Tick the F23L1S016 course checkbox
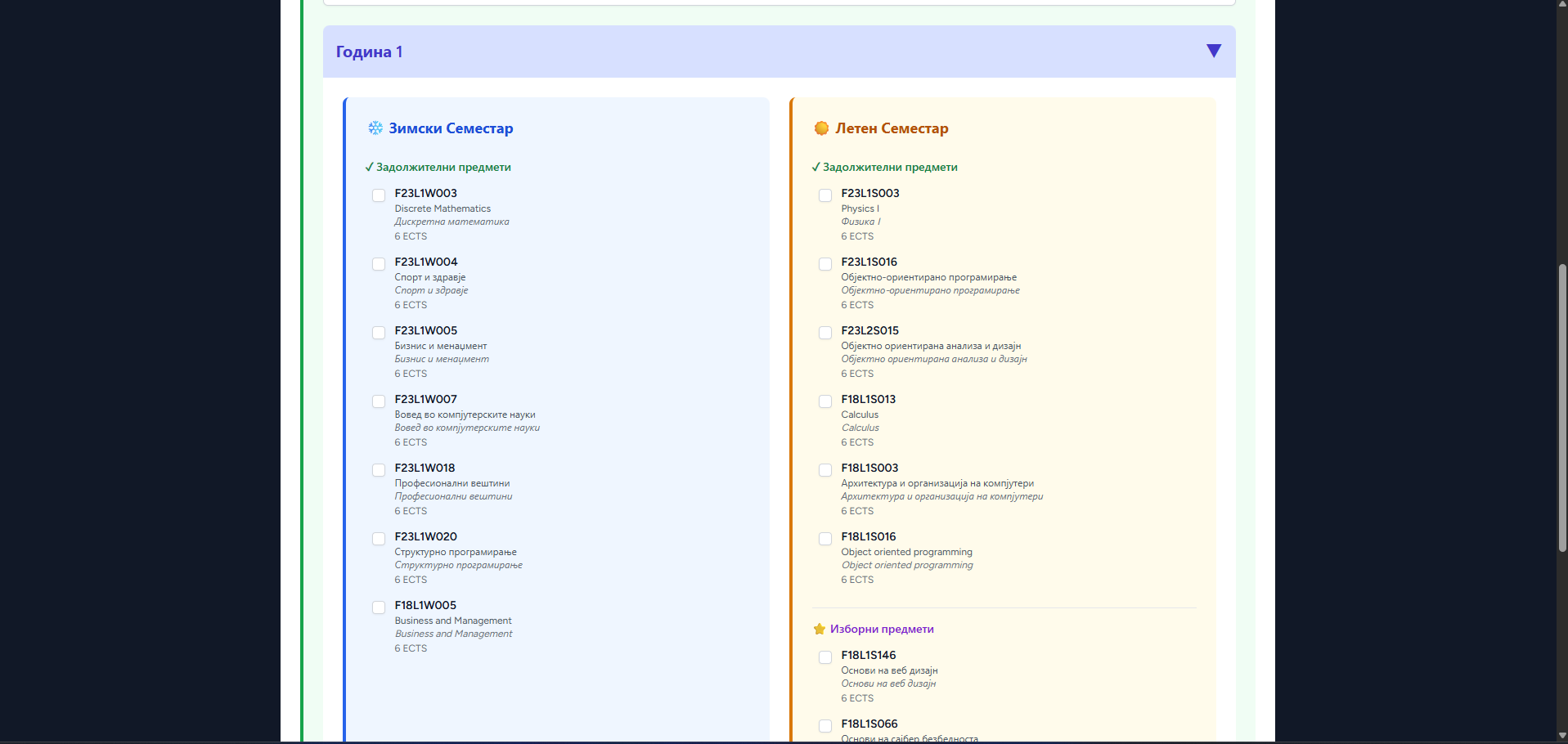Viewport: 1568px width, 744px height. point(825,264)
